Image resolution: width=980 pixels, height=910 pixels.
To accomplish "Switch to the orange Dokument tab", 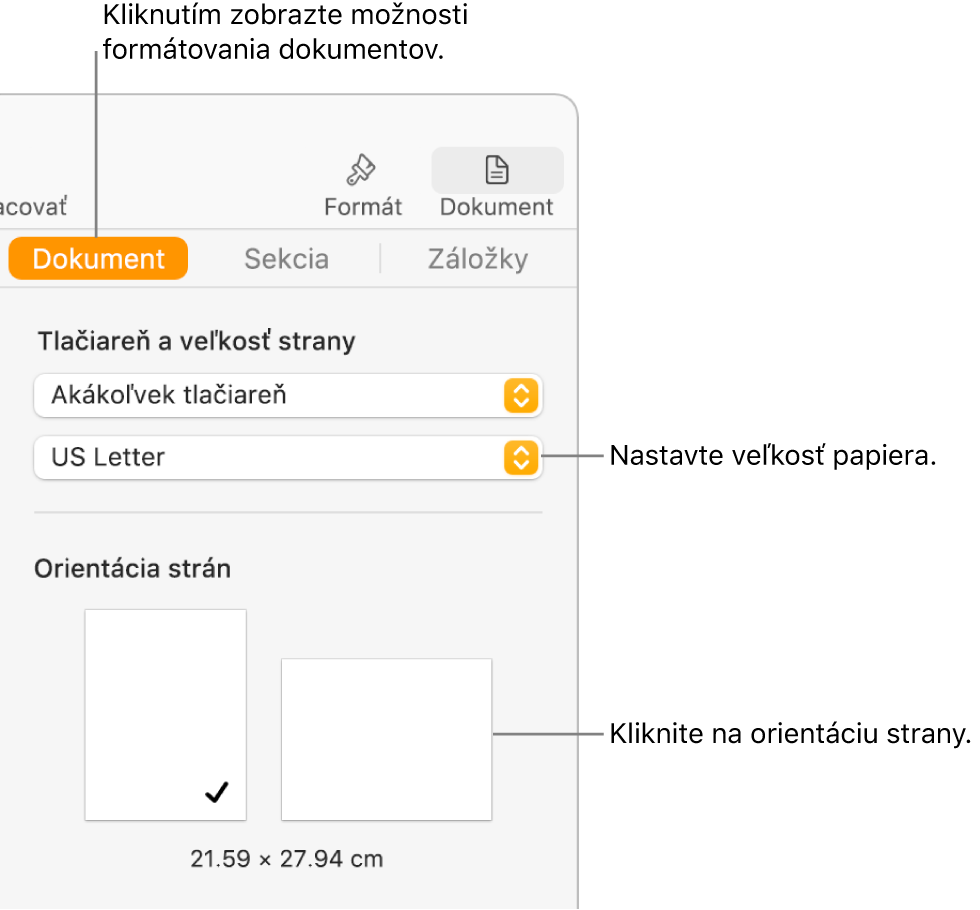I will click(x=98, y=259).
